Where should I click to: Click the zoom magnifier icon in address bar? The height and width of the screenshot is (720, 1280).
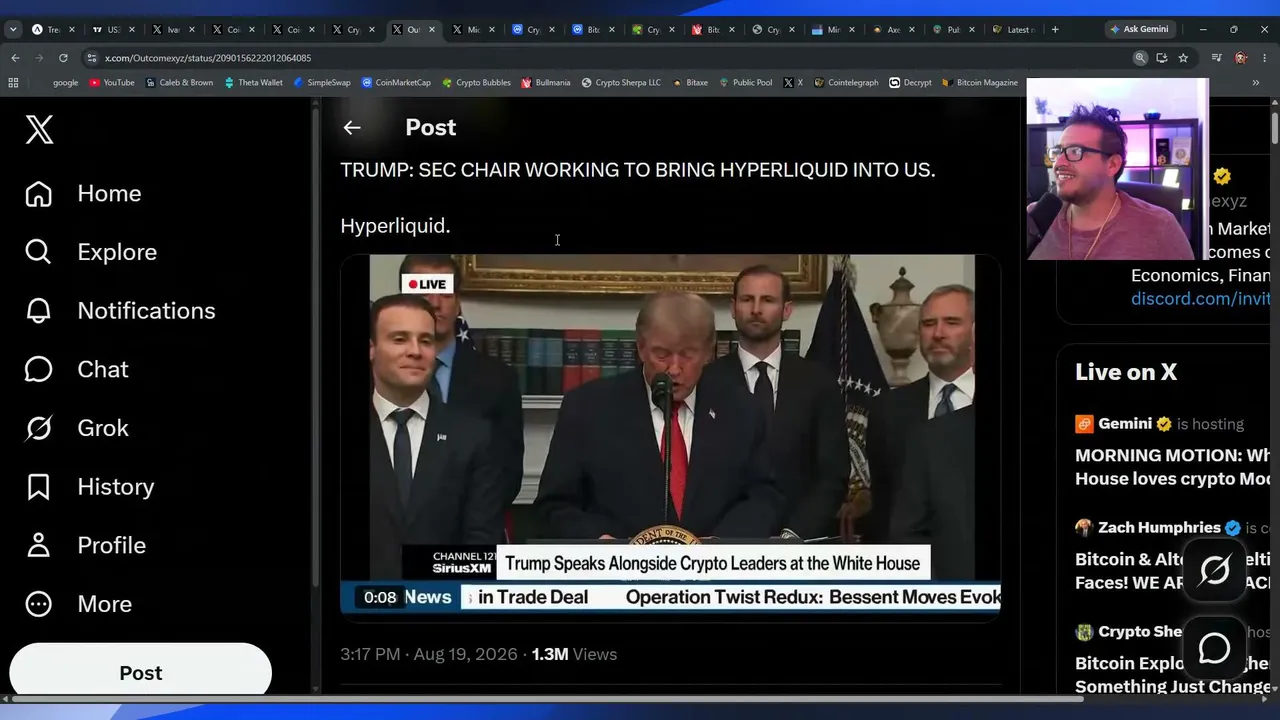tap(1140, 58)
